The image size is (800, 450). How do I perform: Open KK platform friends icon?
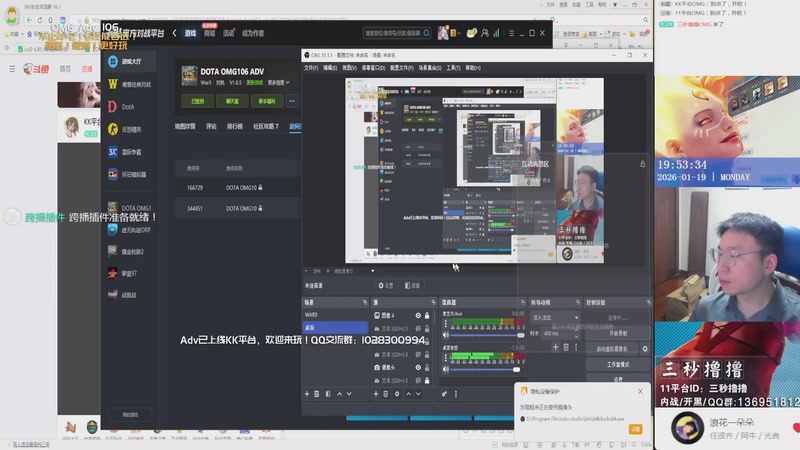pos(485,33)
